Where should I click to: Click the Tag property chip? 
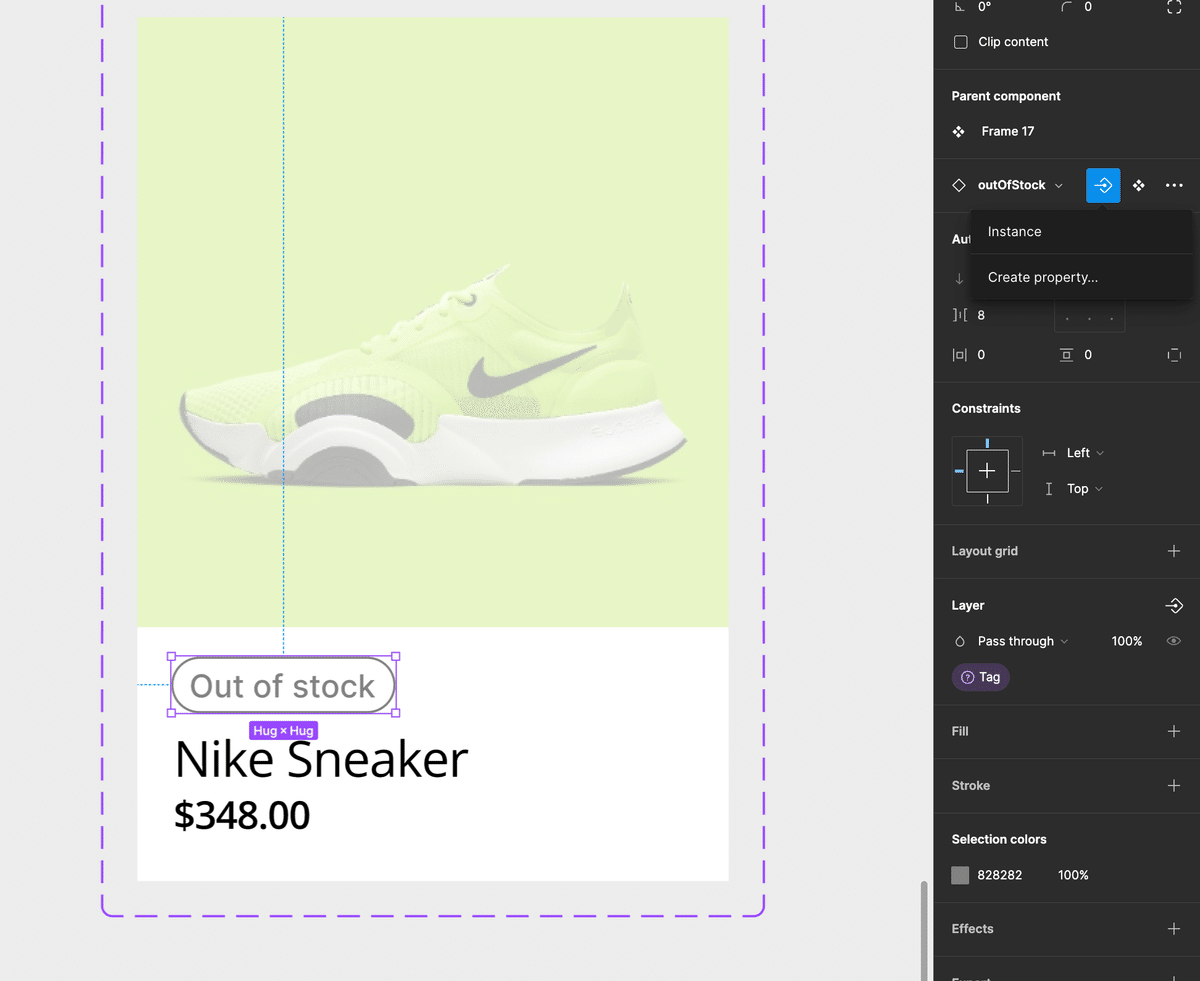click(x=980, y=677)
